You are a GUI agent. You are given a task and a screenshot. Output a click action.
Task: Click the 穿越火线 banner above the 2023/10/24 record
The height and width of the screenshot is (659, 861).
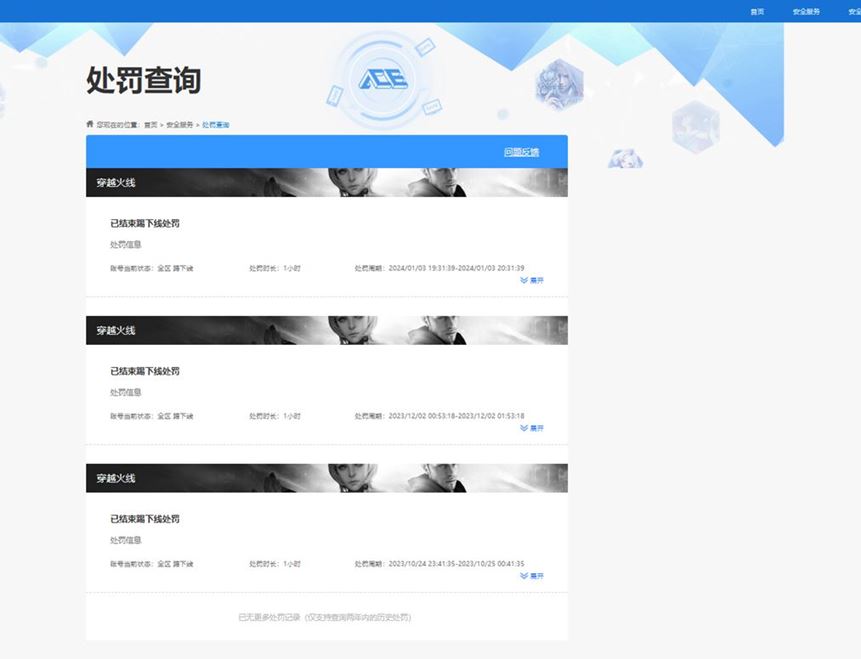[327, 478]
